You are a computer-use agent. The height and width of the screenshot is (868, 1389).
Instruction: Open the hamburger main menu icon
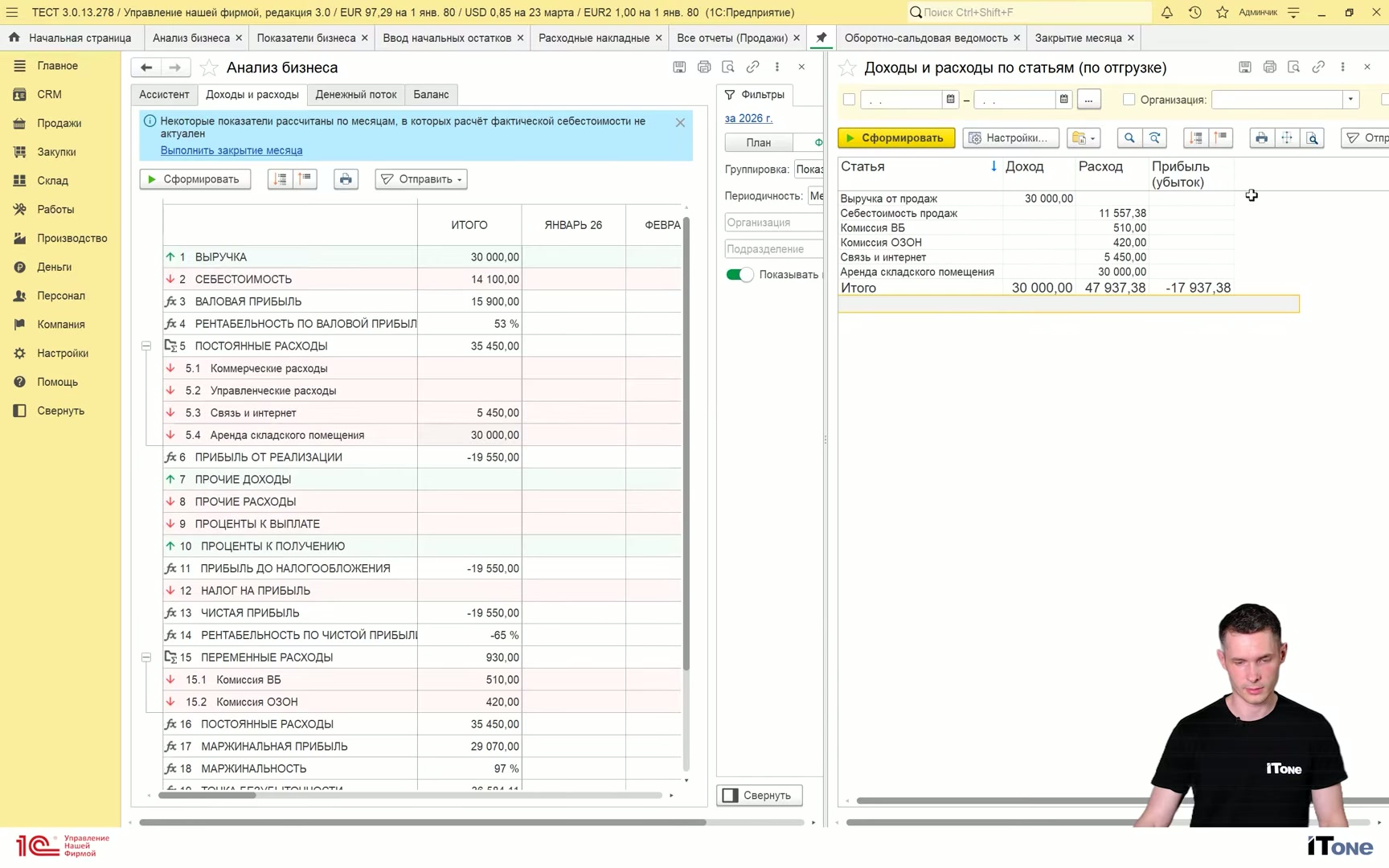tap(12, 12)
